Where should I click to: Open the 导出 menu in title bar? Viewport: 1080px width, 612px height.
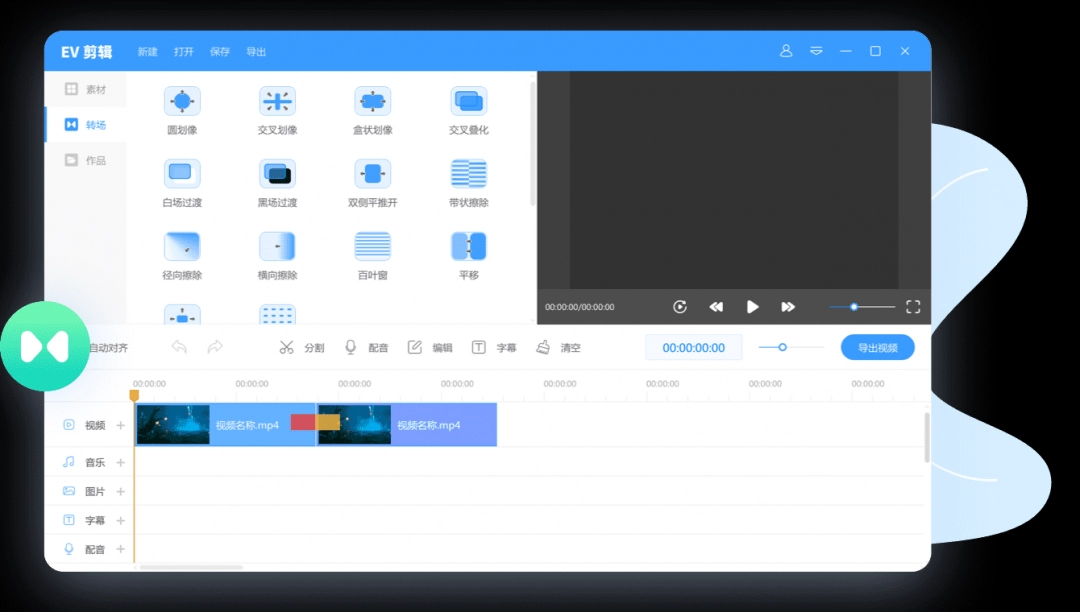pyautogui.click(x=256, y=52)
